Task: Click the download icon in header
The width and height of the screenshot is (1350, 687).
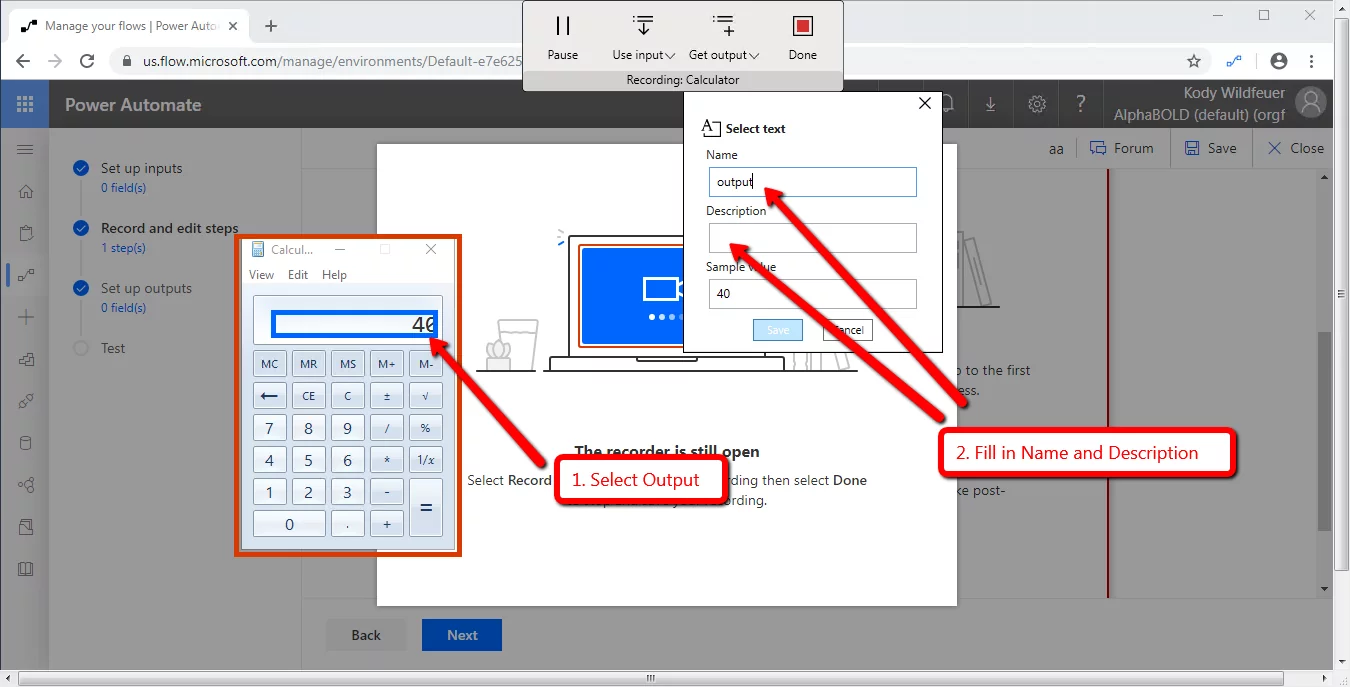Action: pos(990,104)
